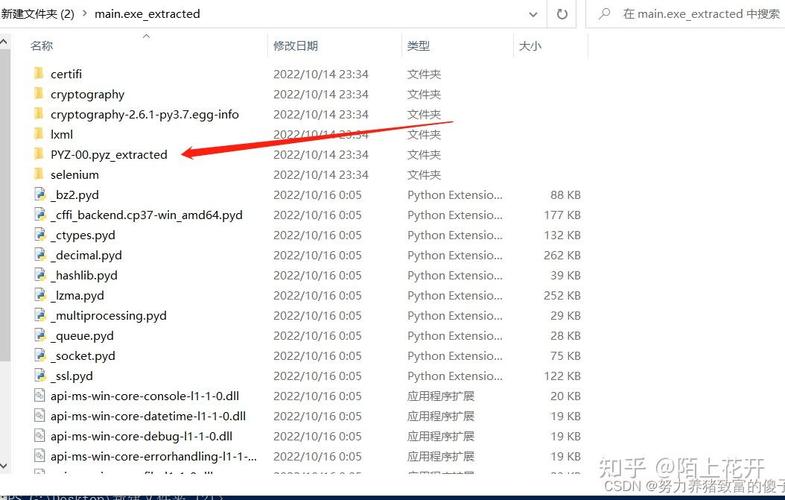Click the _socket.pyd file icon
The image size is (785, 500).
(40, 355)
